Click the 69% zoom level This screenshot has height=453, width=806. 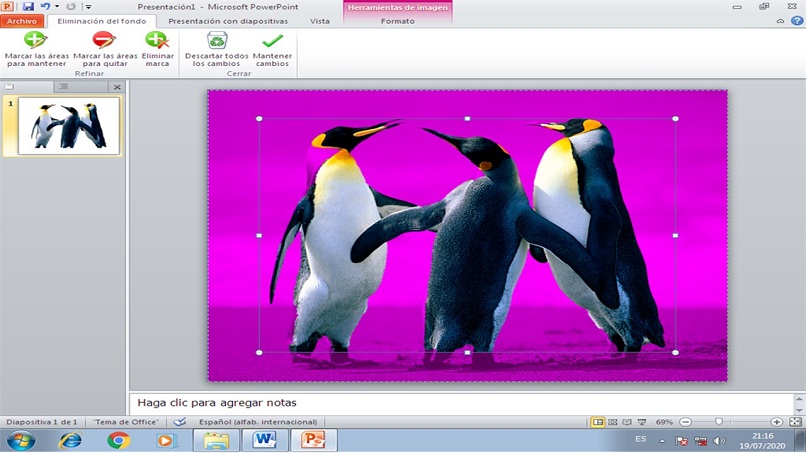click(x=664, y=422)
